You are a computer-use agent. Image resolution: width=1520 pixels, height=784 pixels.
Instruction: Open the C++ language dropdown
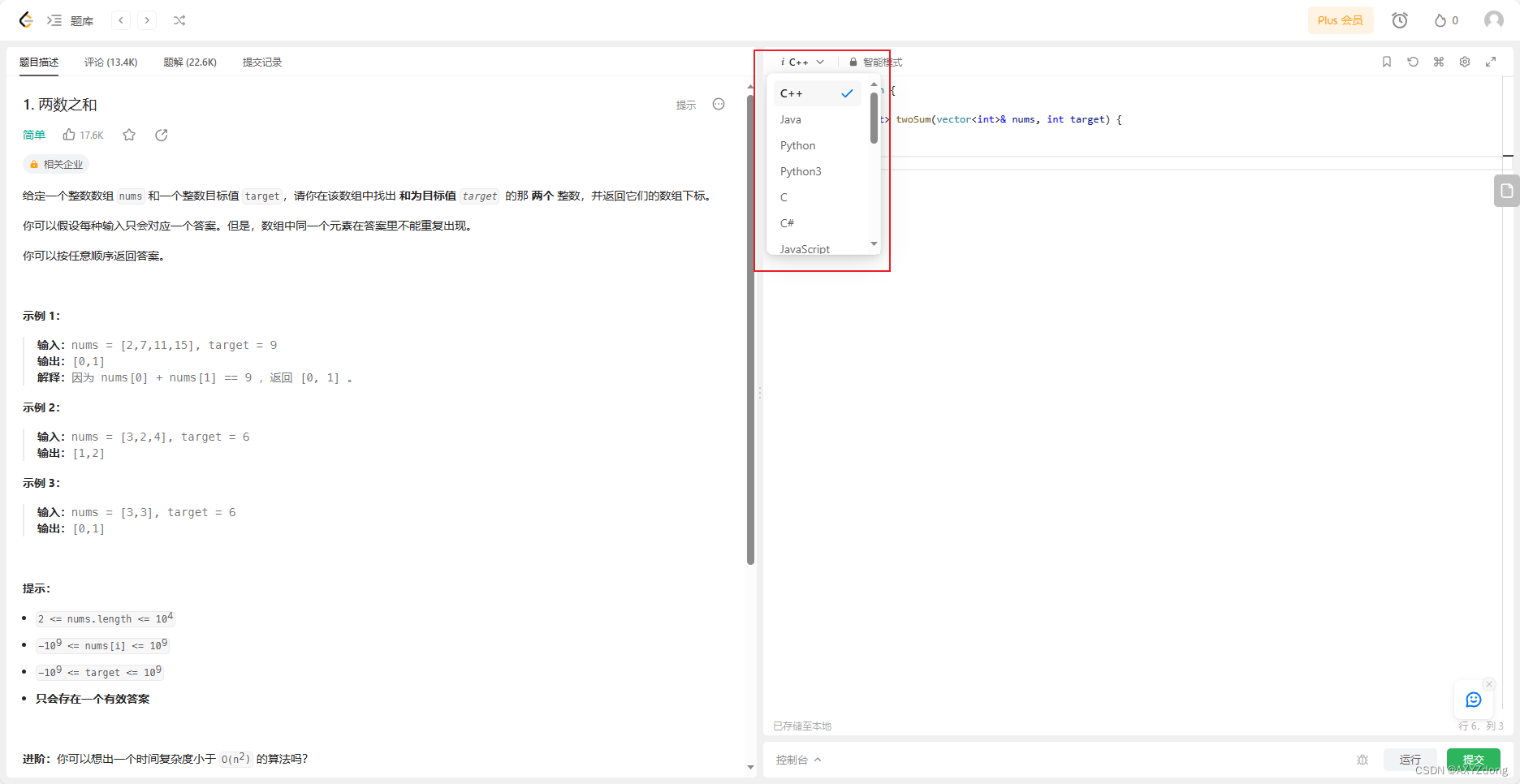coord(802,62)
